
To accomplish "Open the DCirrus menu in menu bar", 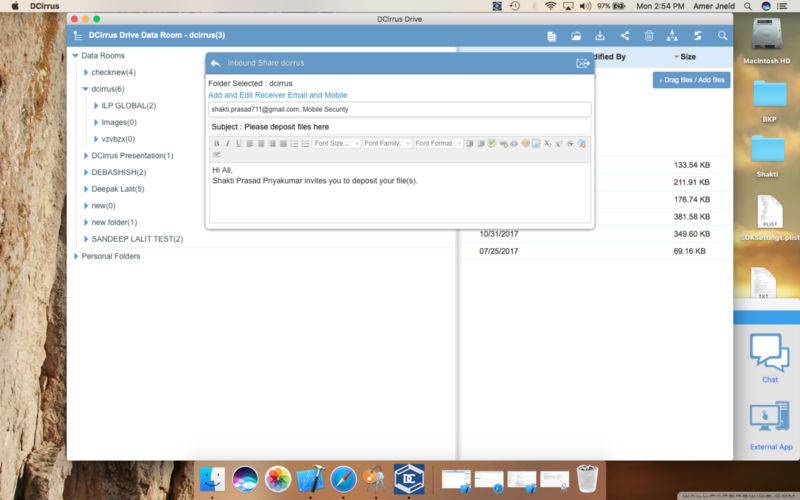I will [44, 6].
